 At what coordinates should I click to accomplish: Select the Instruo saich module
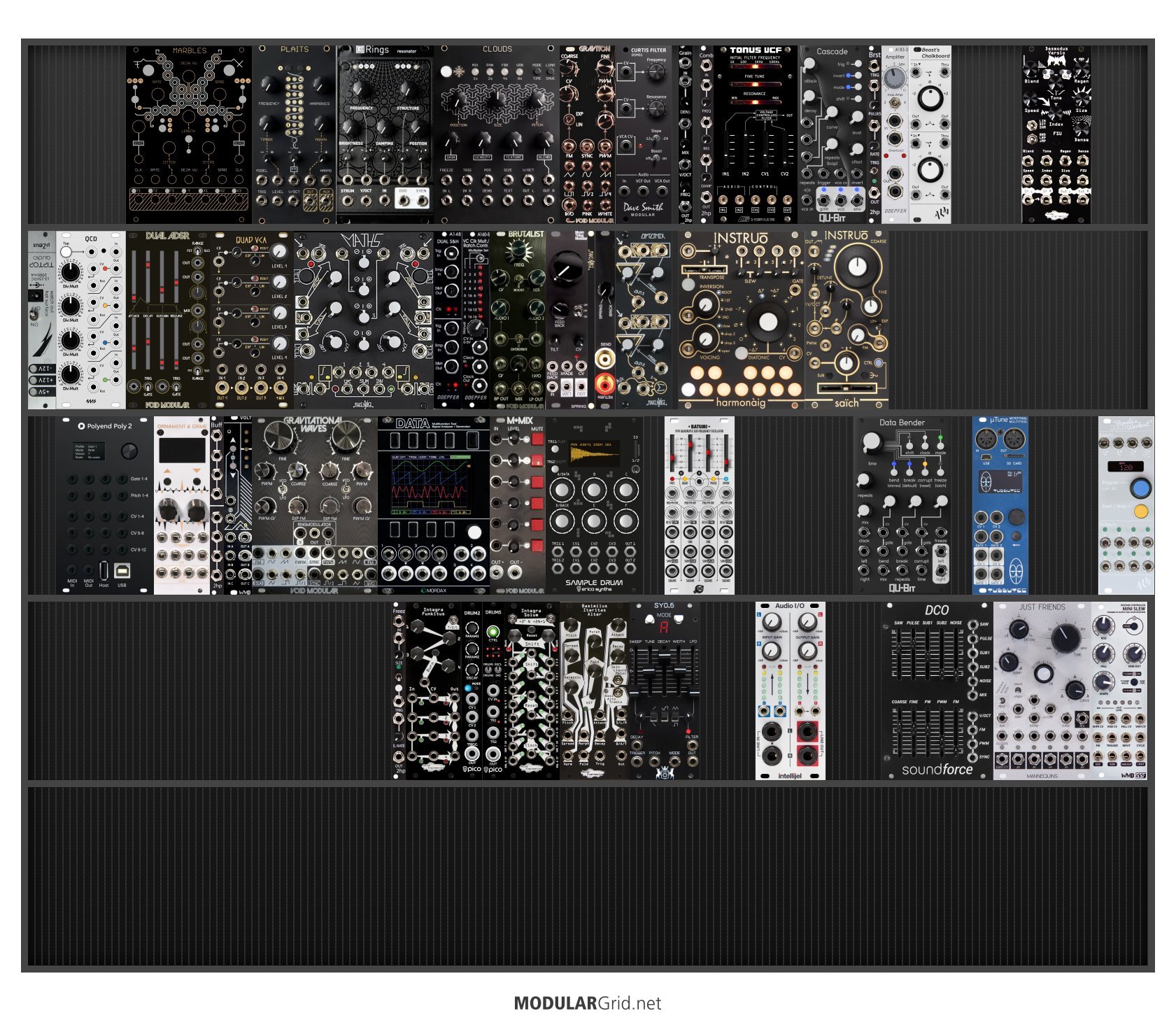click(x=846, y=320)
